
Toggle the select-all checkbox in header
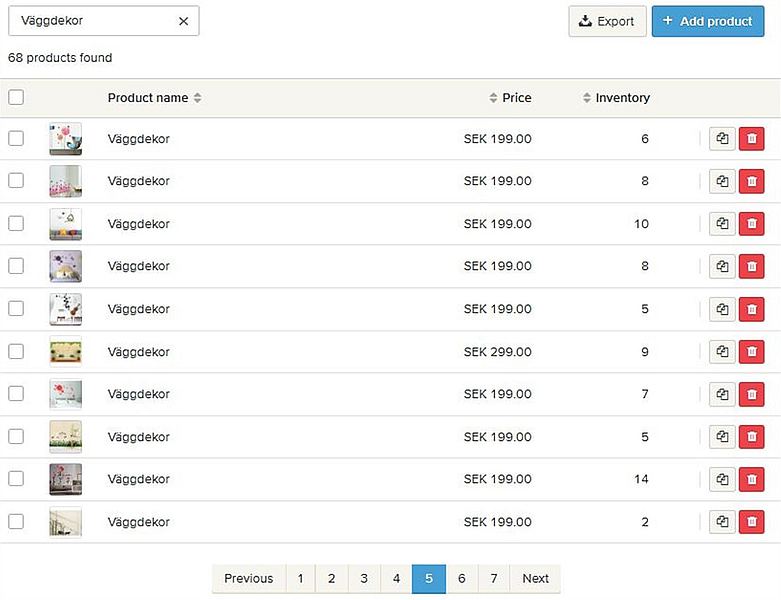tap(16, 98)
